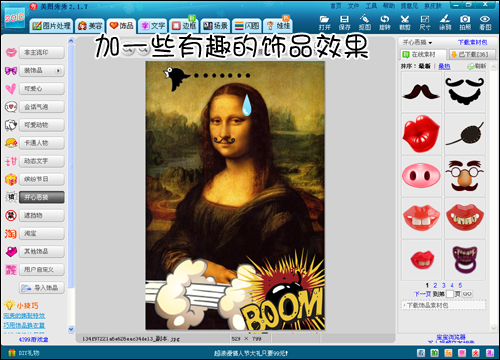The height and width of the screenshot is (360, 500).
Task: Open the 娃娃 doll tab
Action: pyautogui.click(x=278, y=26)
